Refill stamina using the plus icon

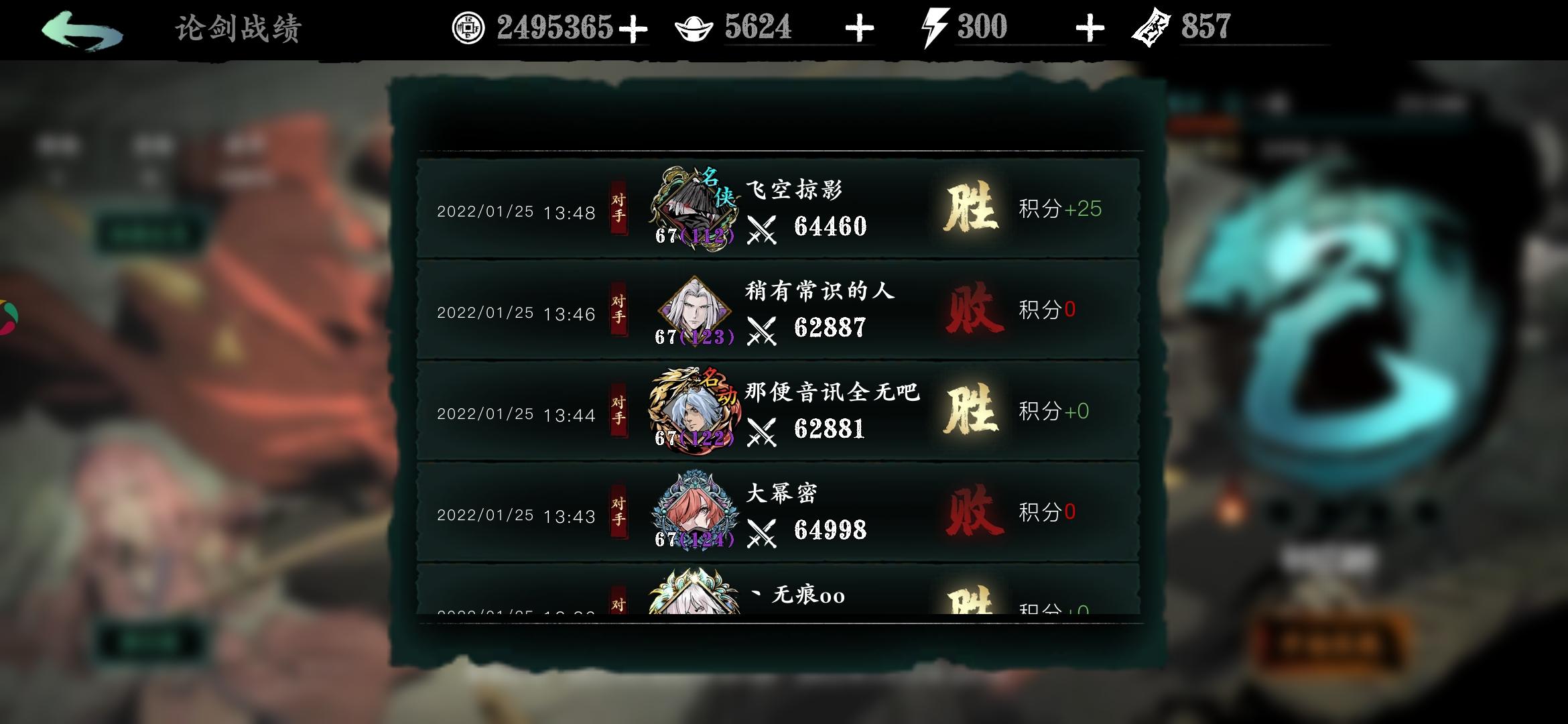pyautogui.click(x=1090, y=29)
